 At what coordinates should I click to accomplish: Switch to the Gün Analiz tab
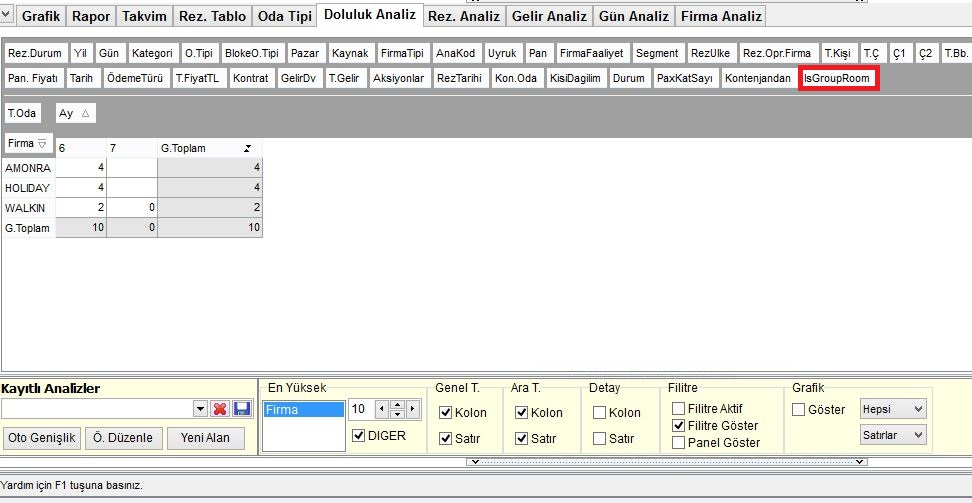click(x=634, y=16)
